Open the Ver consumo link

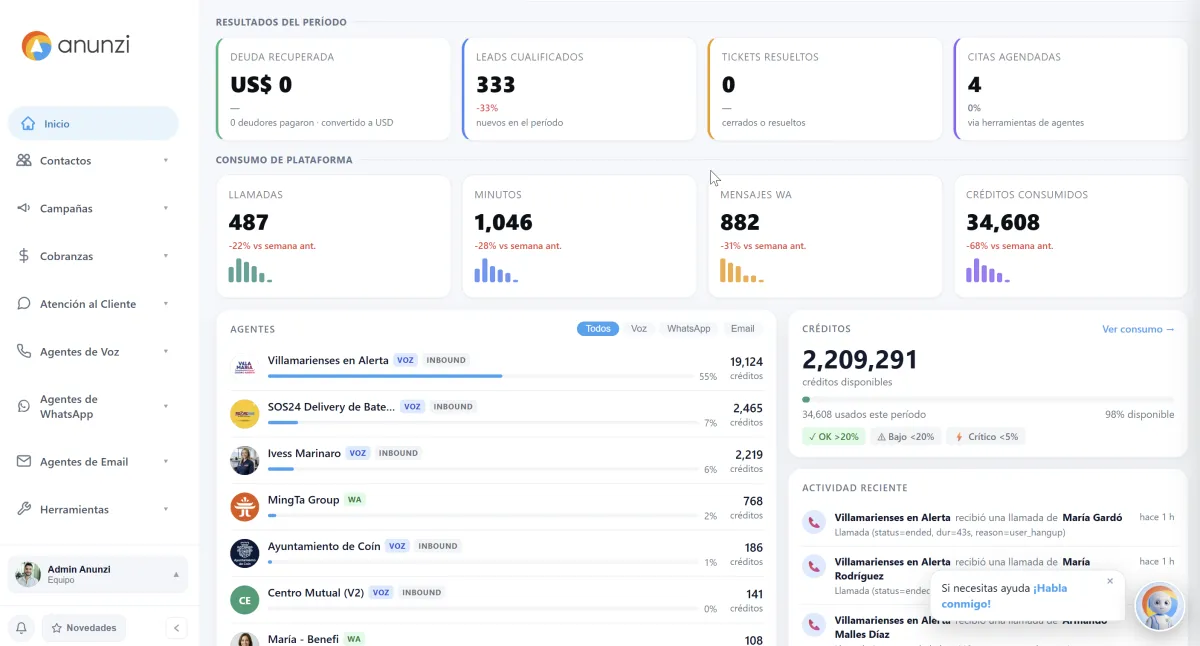[x=1138, y=329]
